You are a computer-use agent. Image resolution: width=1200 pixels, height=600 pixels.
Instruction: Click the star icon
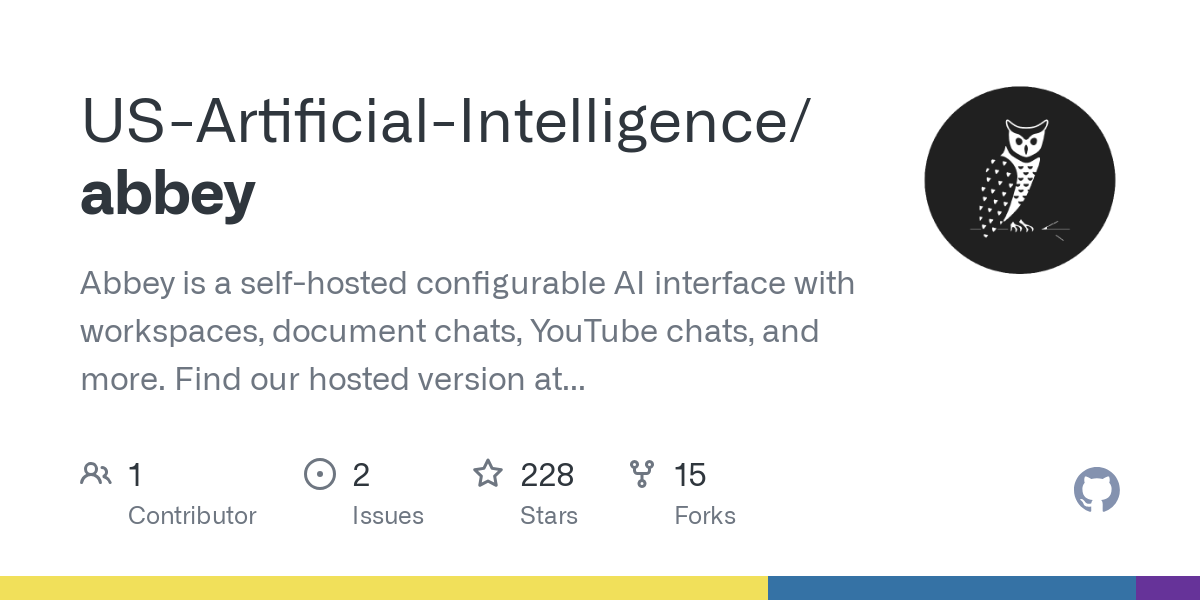(488, 474)
